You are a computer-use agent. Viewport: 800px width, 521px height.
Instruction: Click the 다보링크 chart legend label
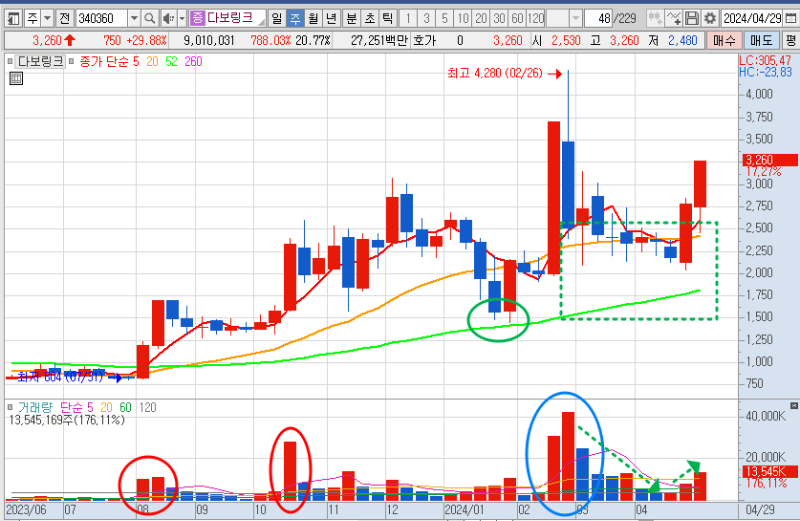click(x=40, y=62)
